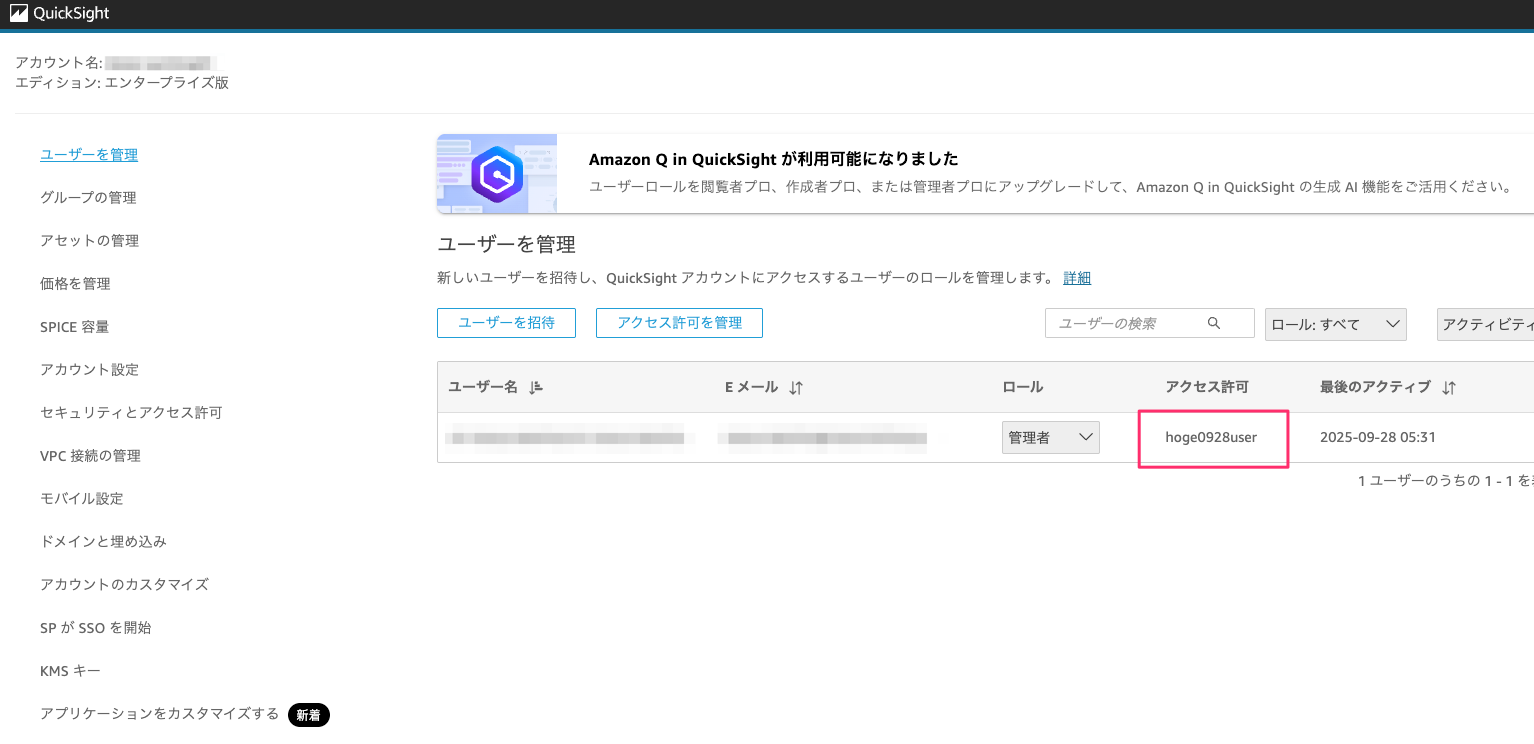Click the ユーザーを招待 button

coord(506,322)
